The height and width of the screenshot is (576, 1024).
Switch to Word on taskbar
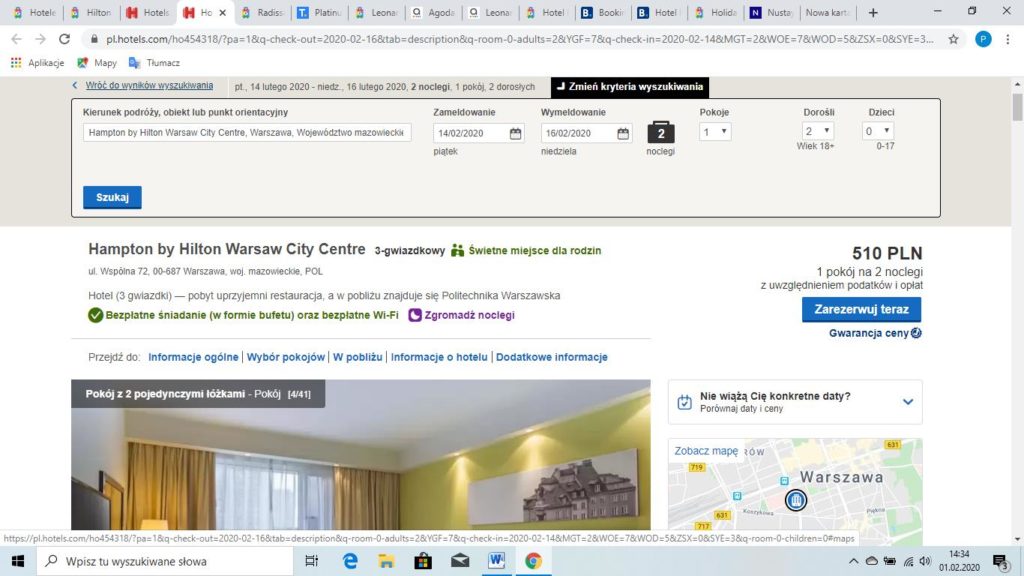(496, 561)
